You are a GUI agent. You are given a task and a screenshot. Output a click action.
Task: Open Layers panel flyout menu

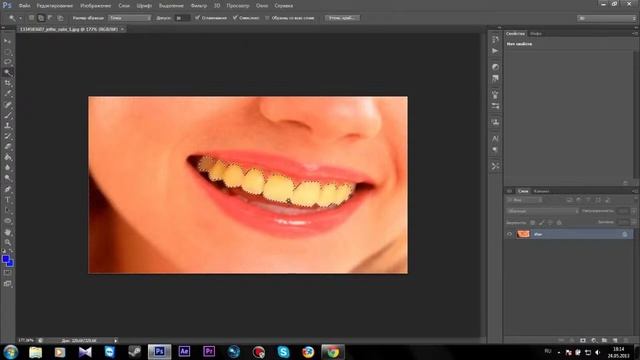point(635,191)
